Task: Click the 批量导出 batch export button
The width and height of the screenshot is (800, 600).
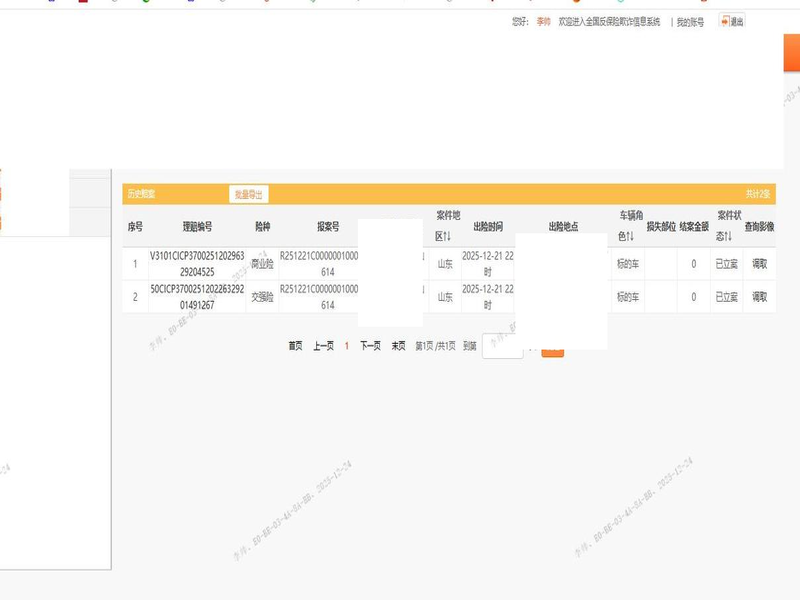Action: tap(248, 194)
